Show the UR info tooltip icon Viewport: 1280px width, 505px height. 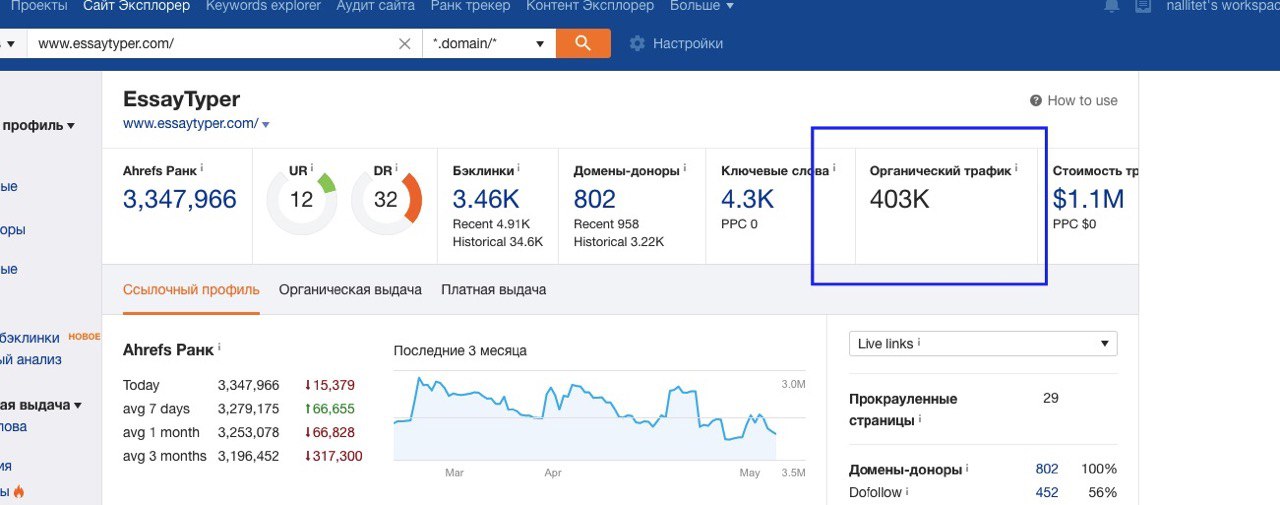[312, 168]
